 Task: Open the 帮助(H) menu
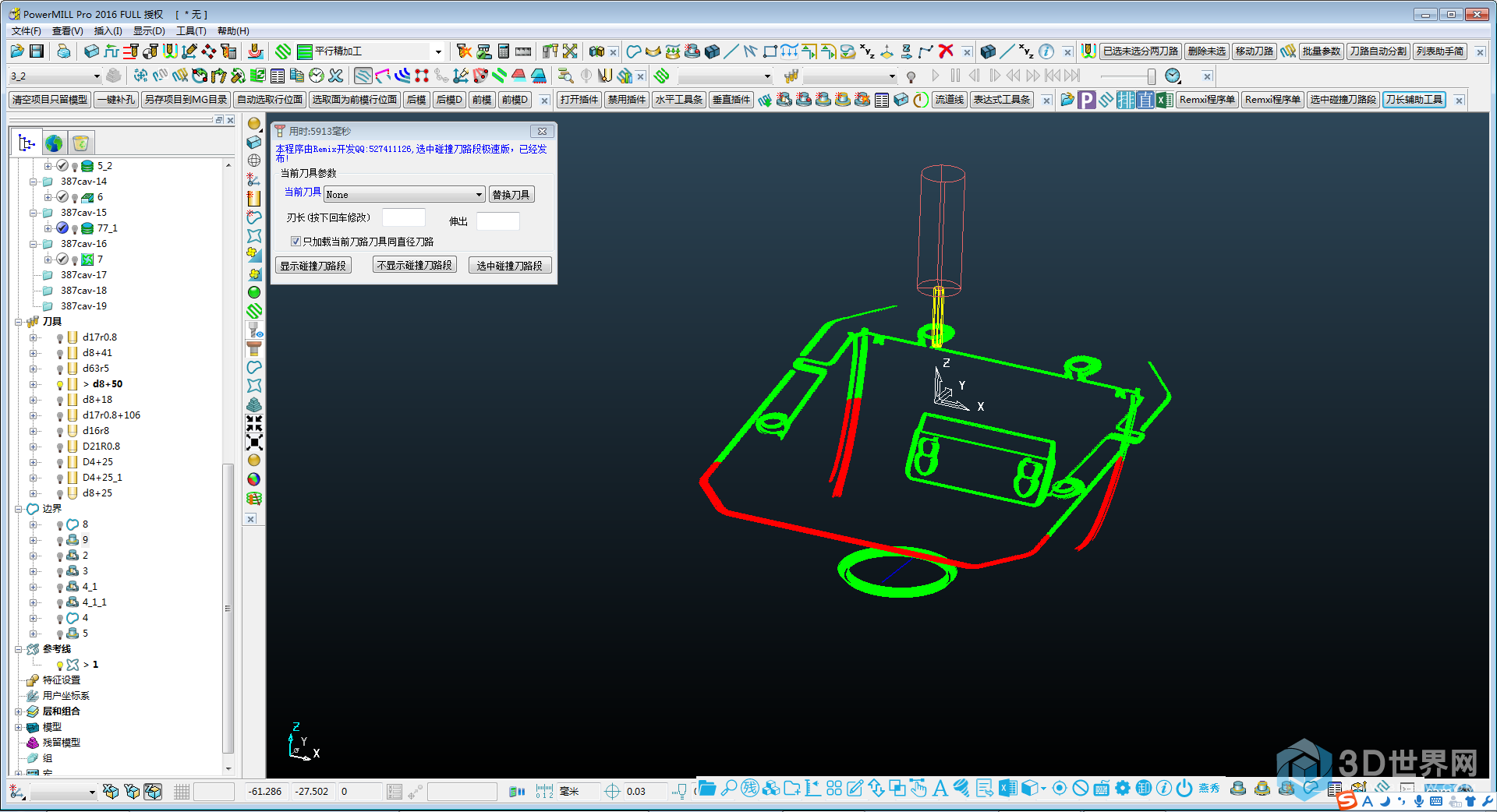(233, 31)
